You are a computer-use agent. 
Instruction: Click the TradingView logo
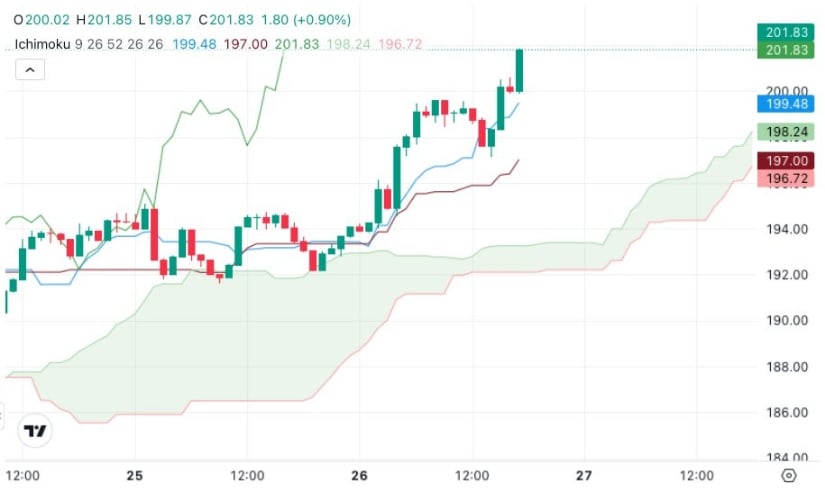(x=35, y=432)
